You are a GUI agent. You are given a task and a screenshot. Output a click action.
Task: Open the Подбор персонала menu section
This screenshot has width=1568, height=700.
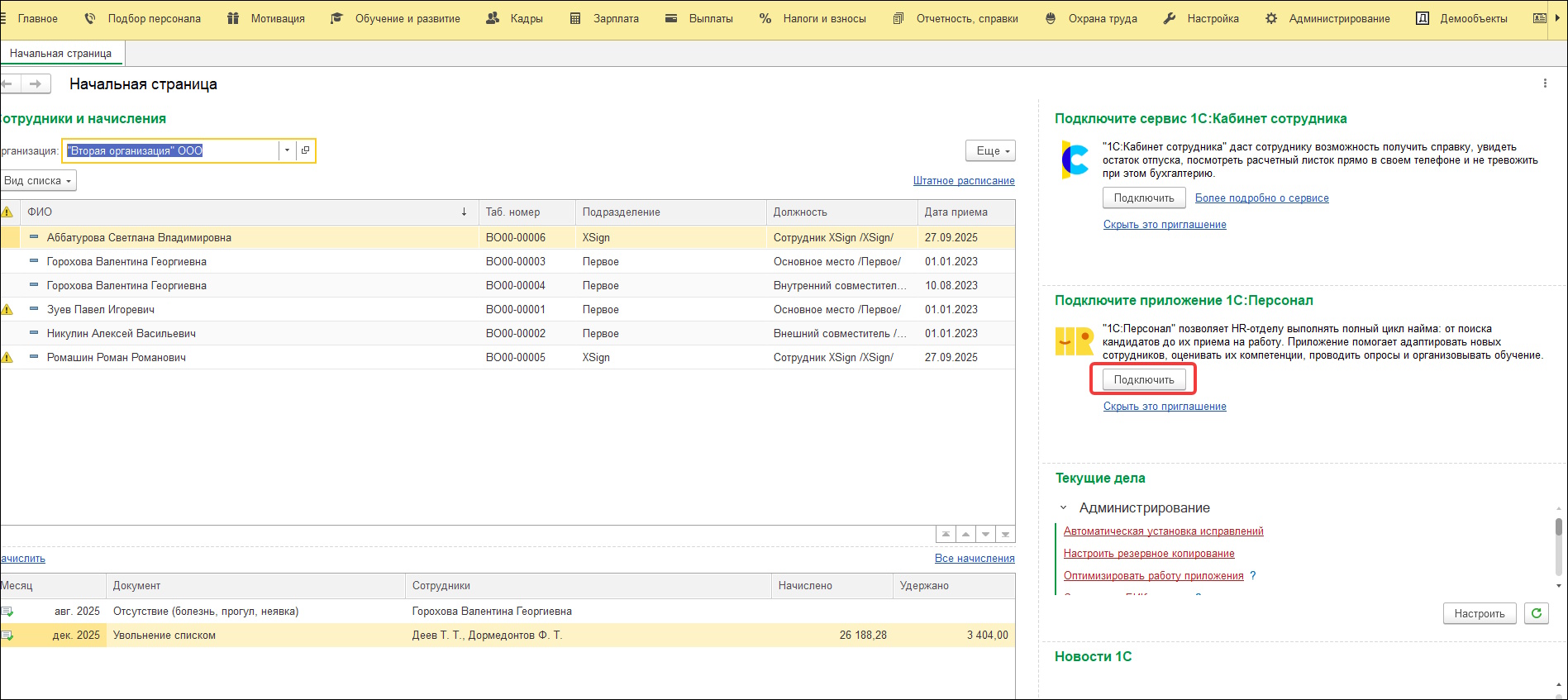point(142,18)
